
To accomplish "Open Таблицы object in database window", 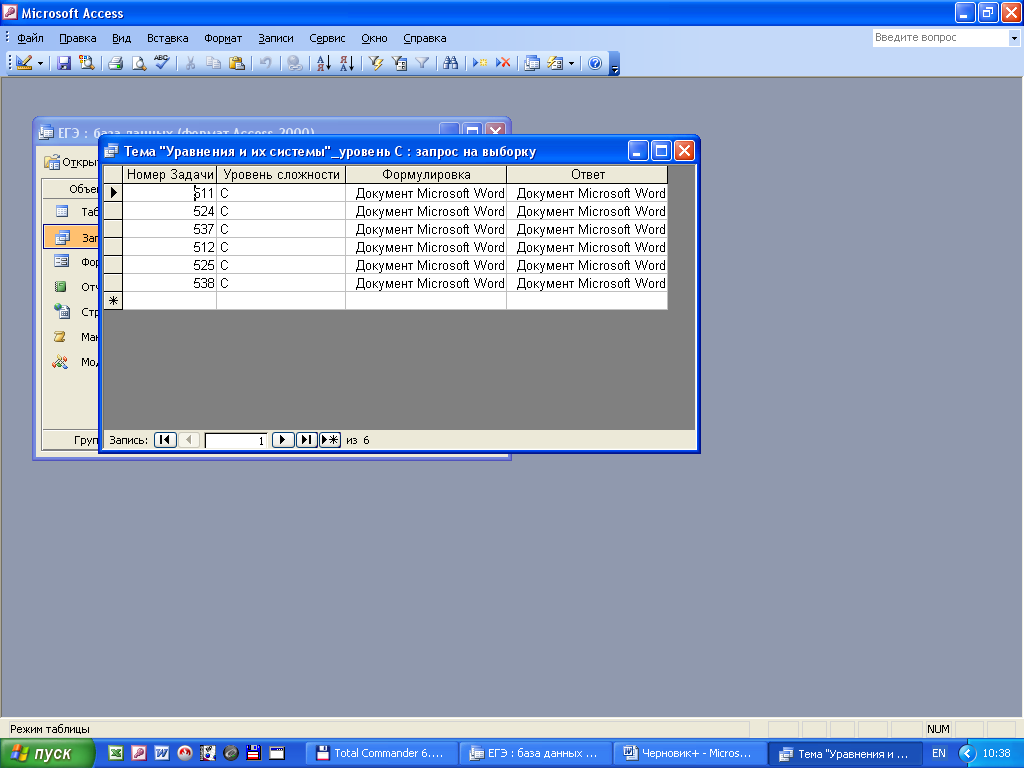I will click(x=72, y=212).
